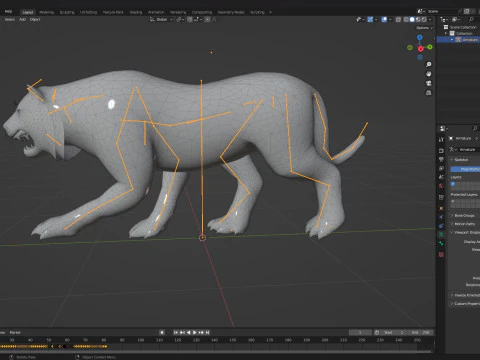Open the Tool properties tab
480x360 pixels.
[441, 139]
